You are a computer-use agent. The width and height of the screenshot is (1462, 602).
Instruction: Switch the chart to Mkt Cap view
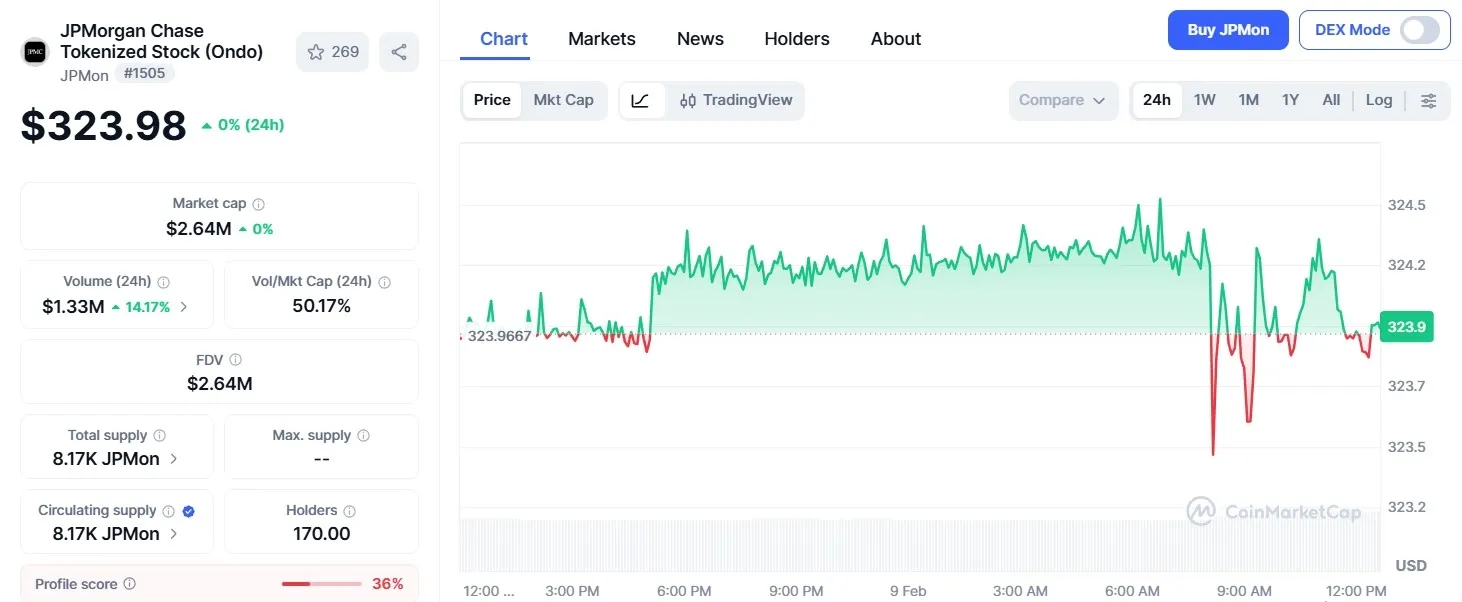(x=563, y=100)
